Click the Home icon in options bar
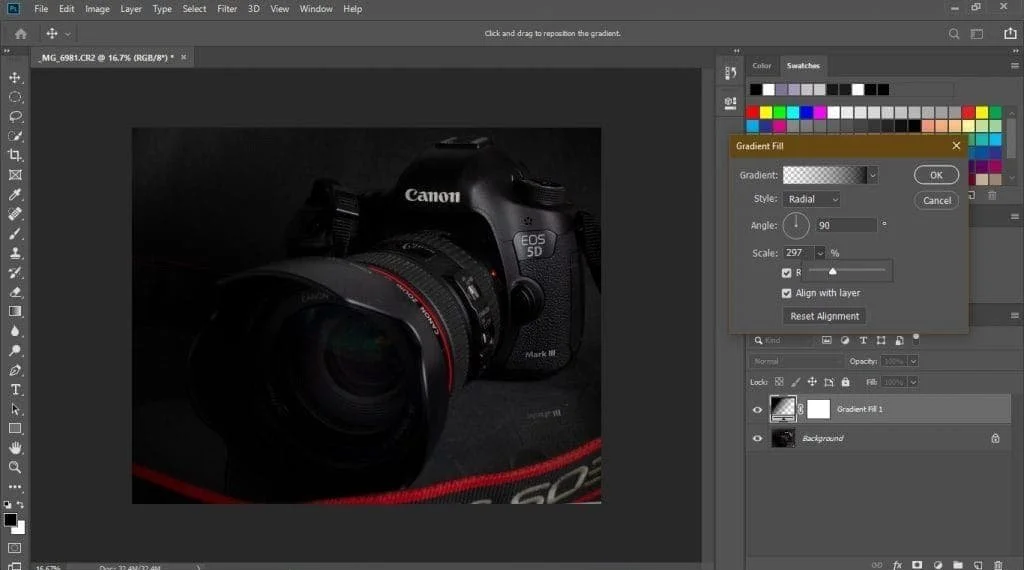 pos(21,33)
